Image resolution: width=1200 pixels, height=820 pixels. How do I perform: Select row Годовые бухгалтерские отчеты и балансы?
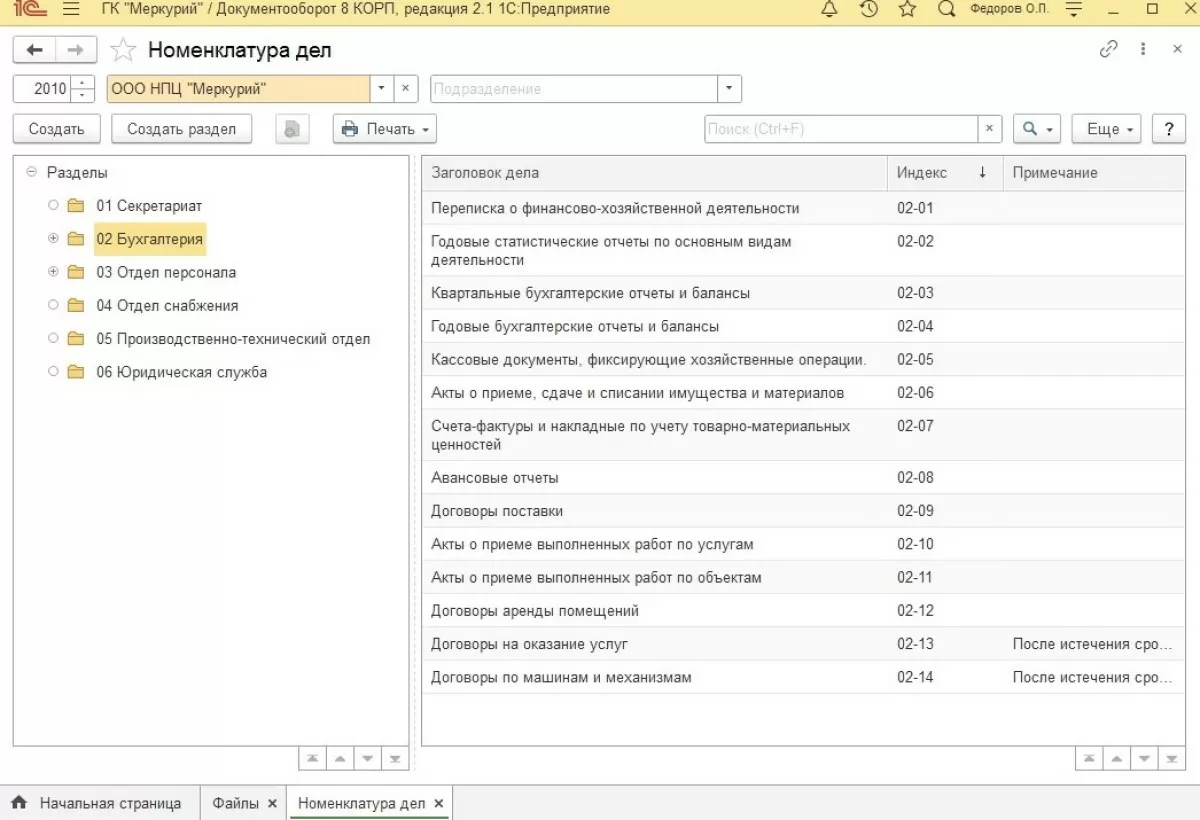(x=804, y=326)
